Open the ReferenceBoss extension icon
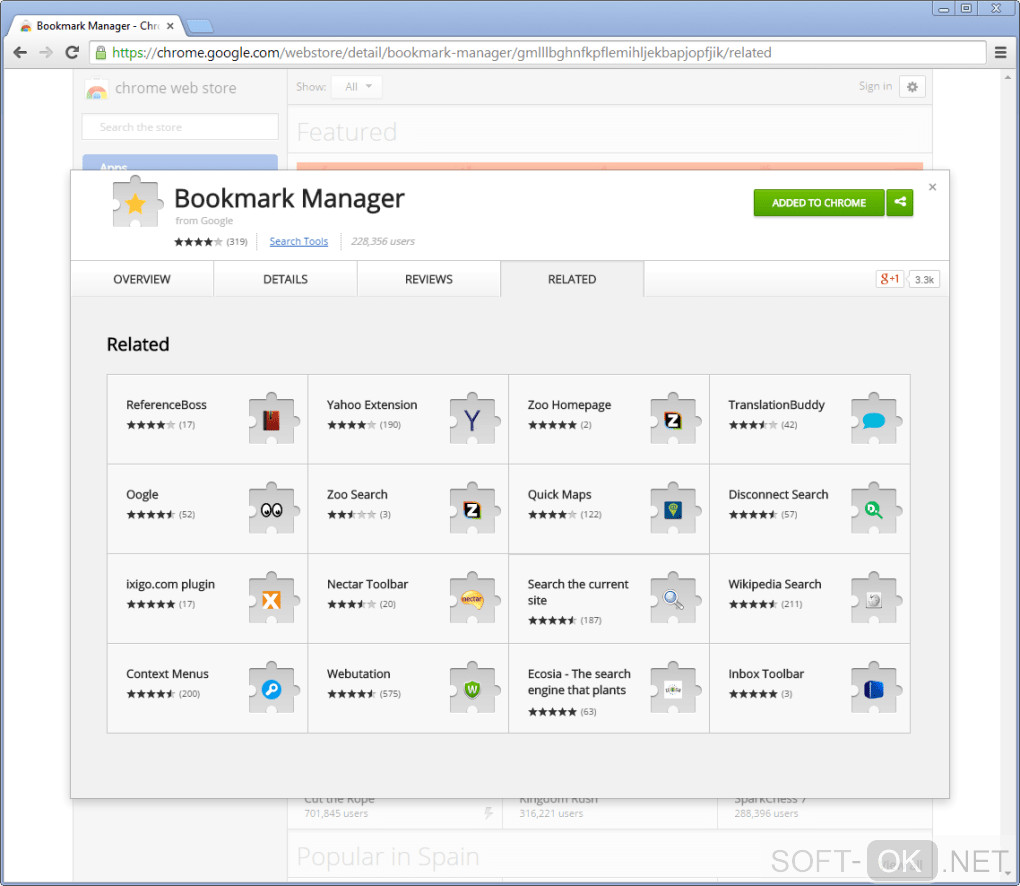The width and height of the screenshot is (1020, 886). (274, 418)
